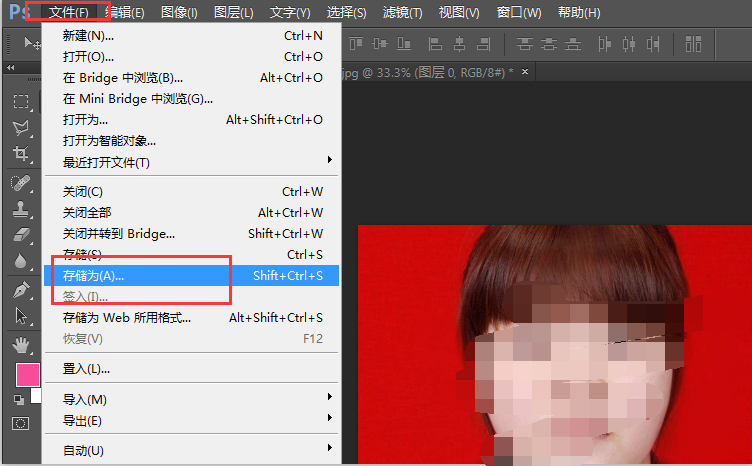Image resolution: width=752 pixels, height=466 pixels.
Task: Select the Path Selection arrow tool
Action: click(21, 316)
